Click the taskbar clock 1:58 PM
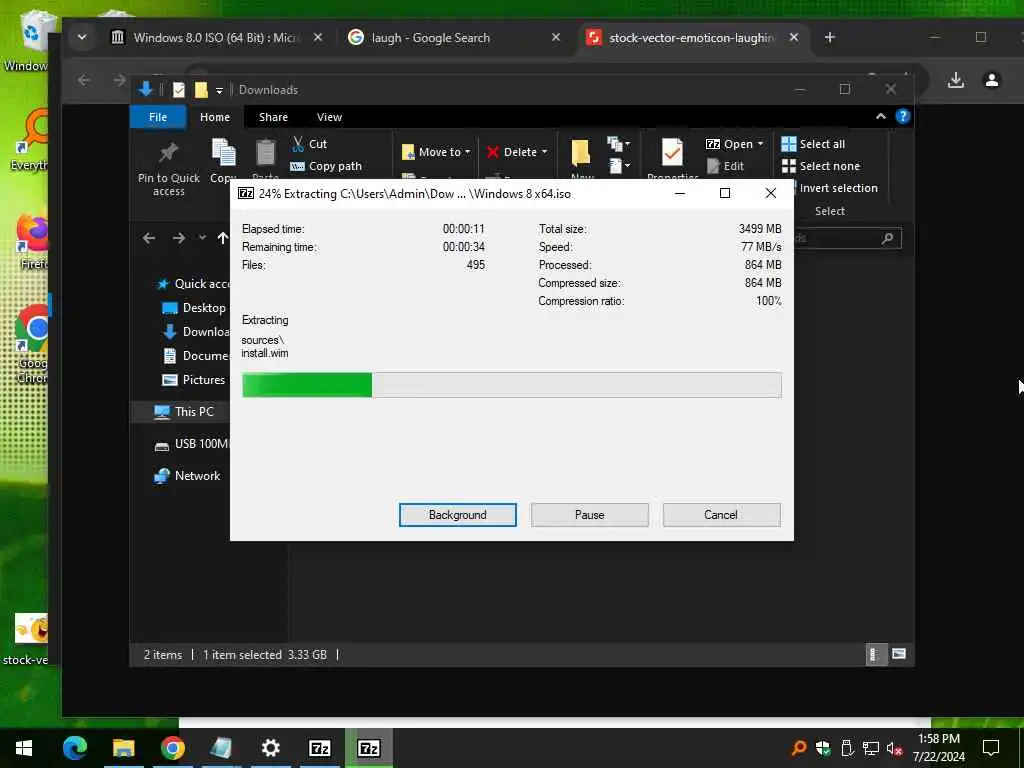 [x=938, y=739]
